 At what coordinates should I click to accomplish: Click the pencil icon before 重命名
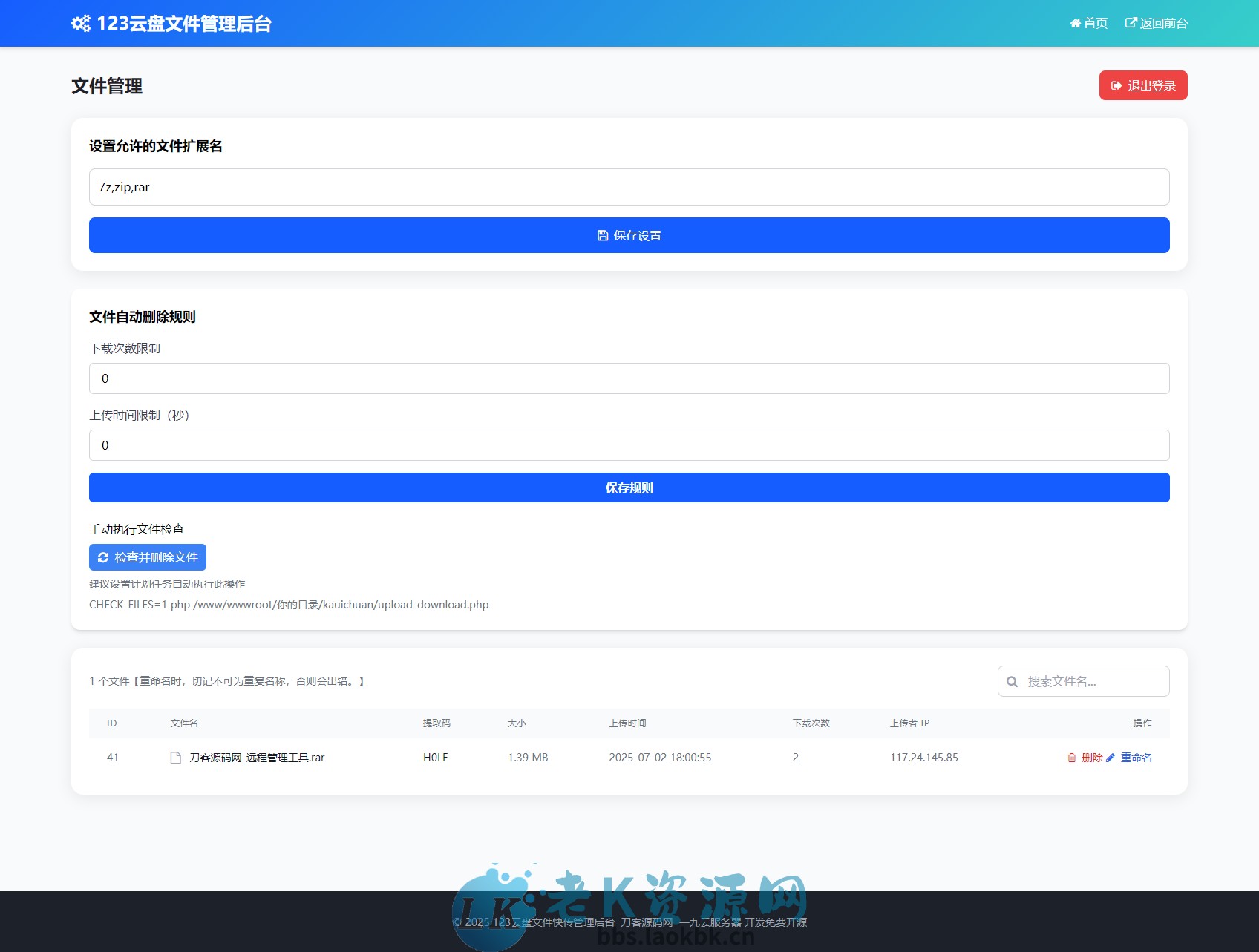[1110, 758]
